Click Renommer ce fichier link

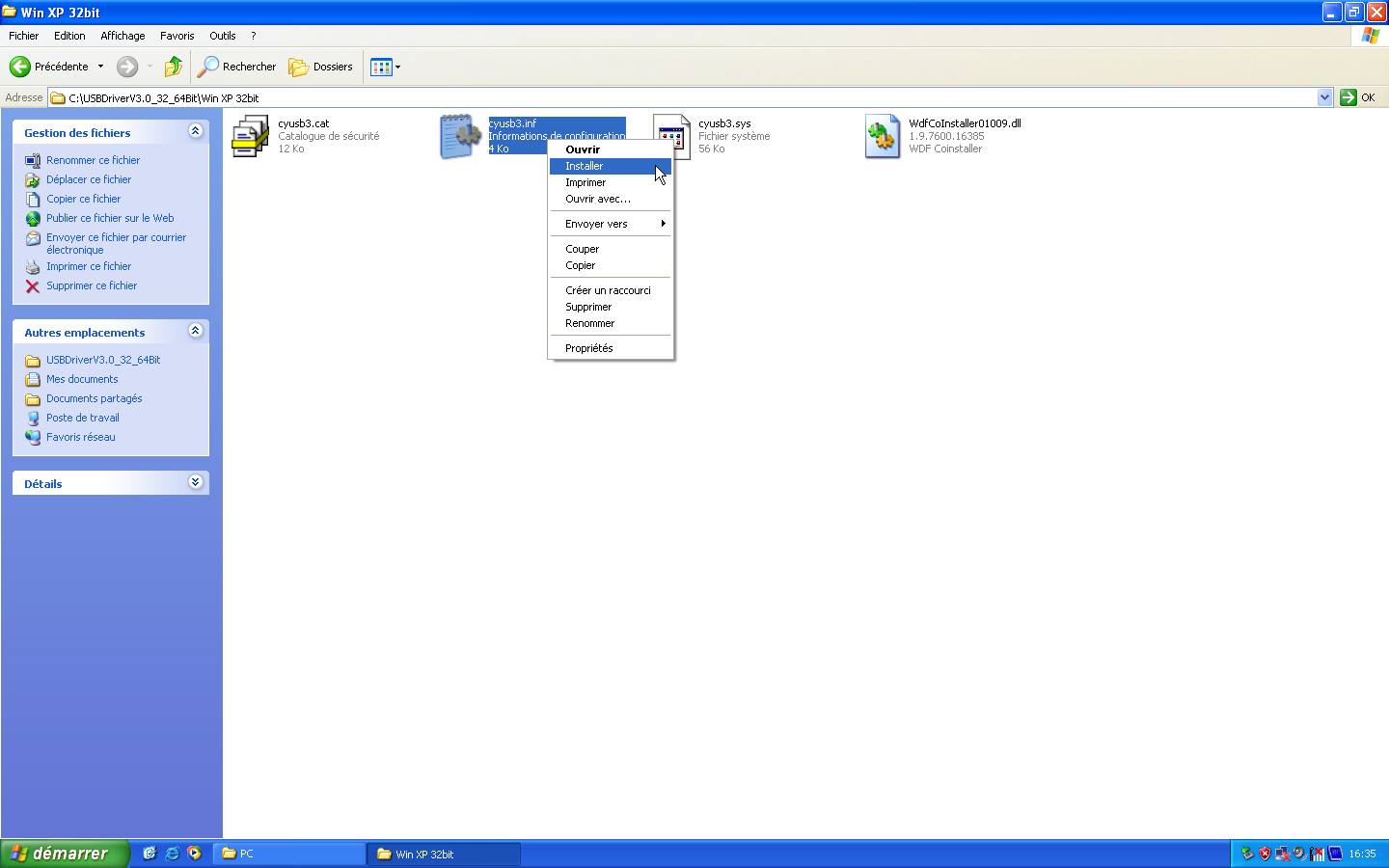pos(93,160)
